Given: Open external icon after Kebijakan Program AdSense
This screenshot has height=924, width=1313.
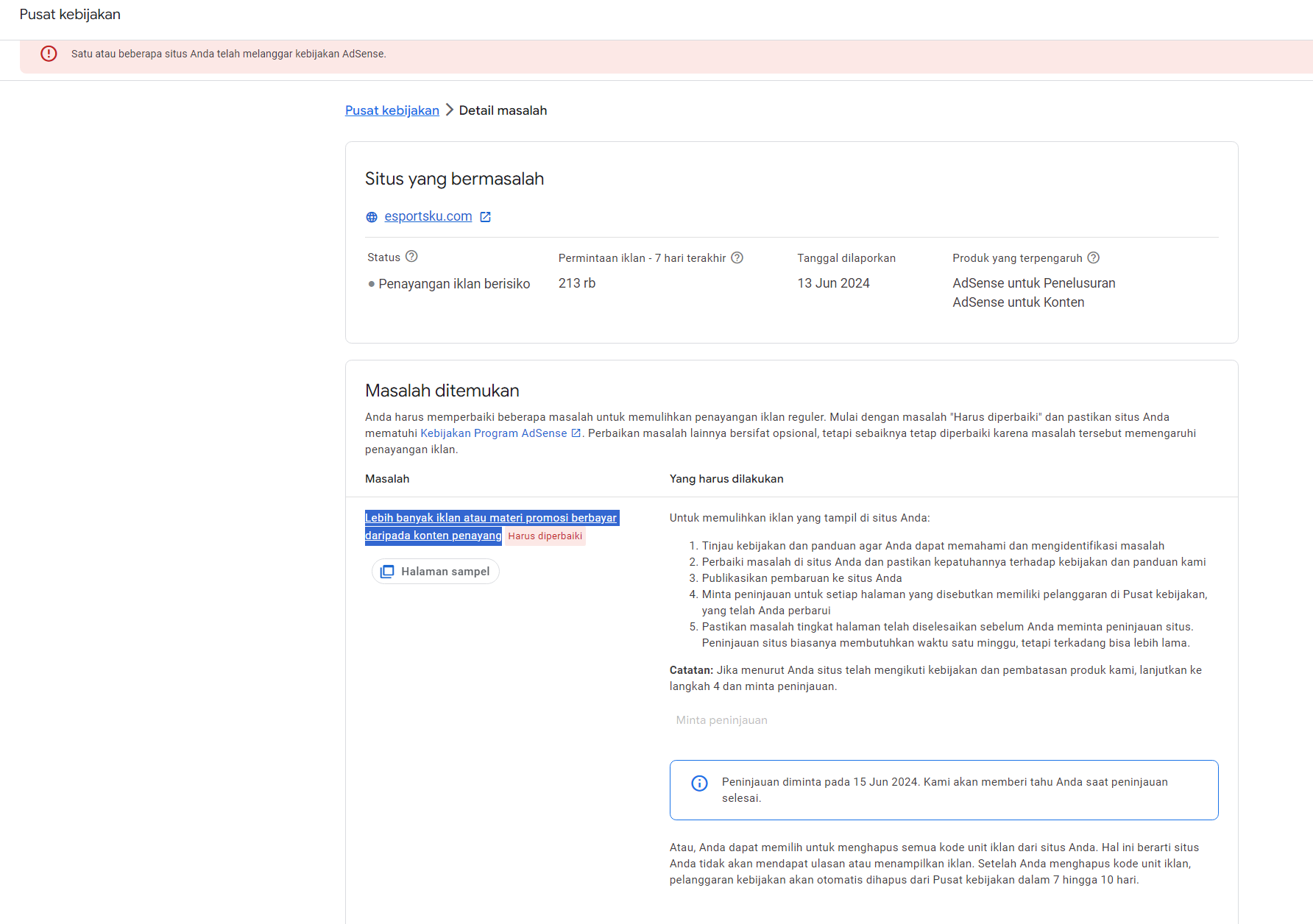Looking at the screenshot, I should [576, 433].
